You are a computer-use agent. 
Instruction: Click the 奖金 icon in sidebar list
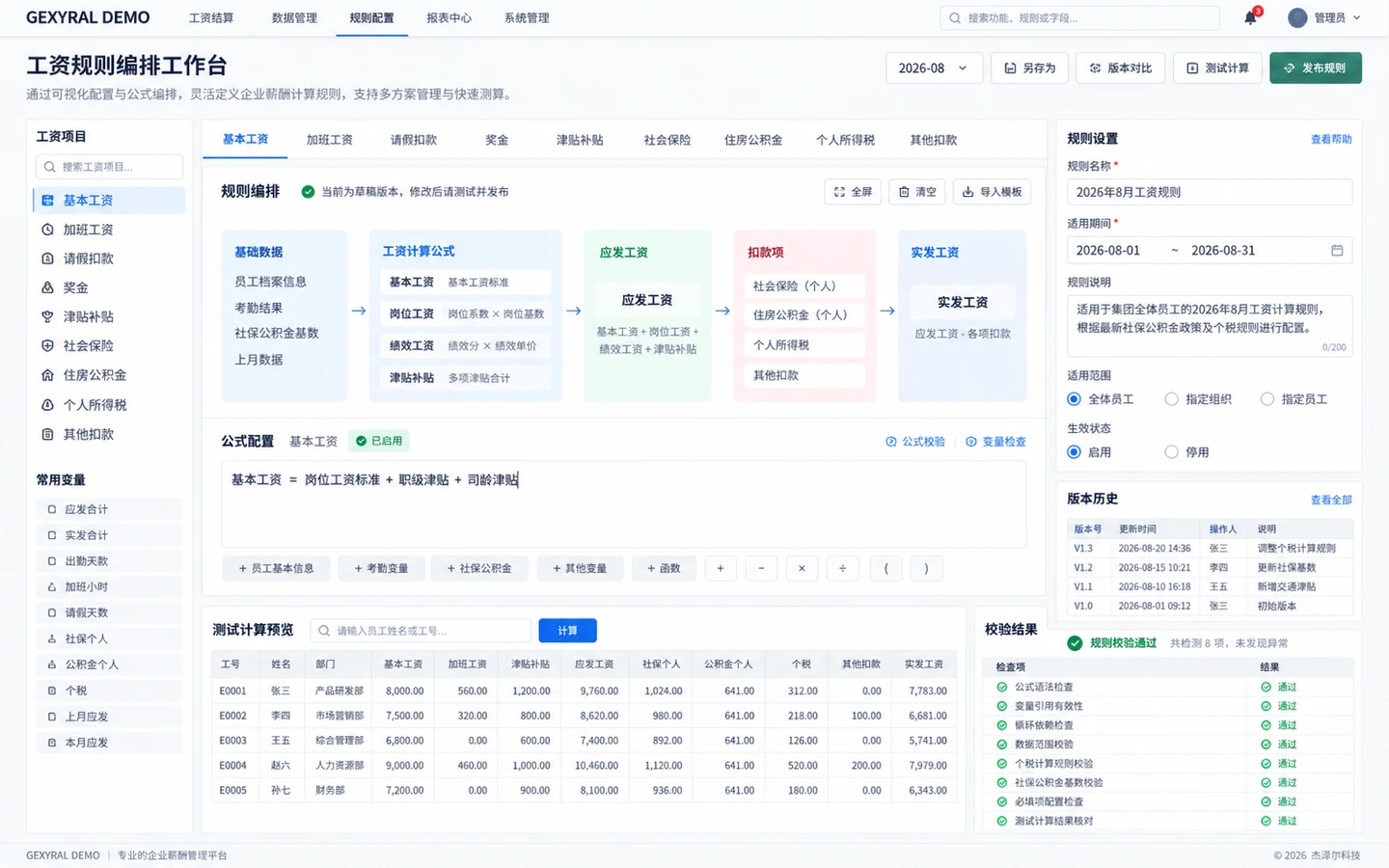point(47,287)
